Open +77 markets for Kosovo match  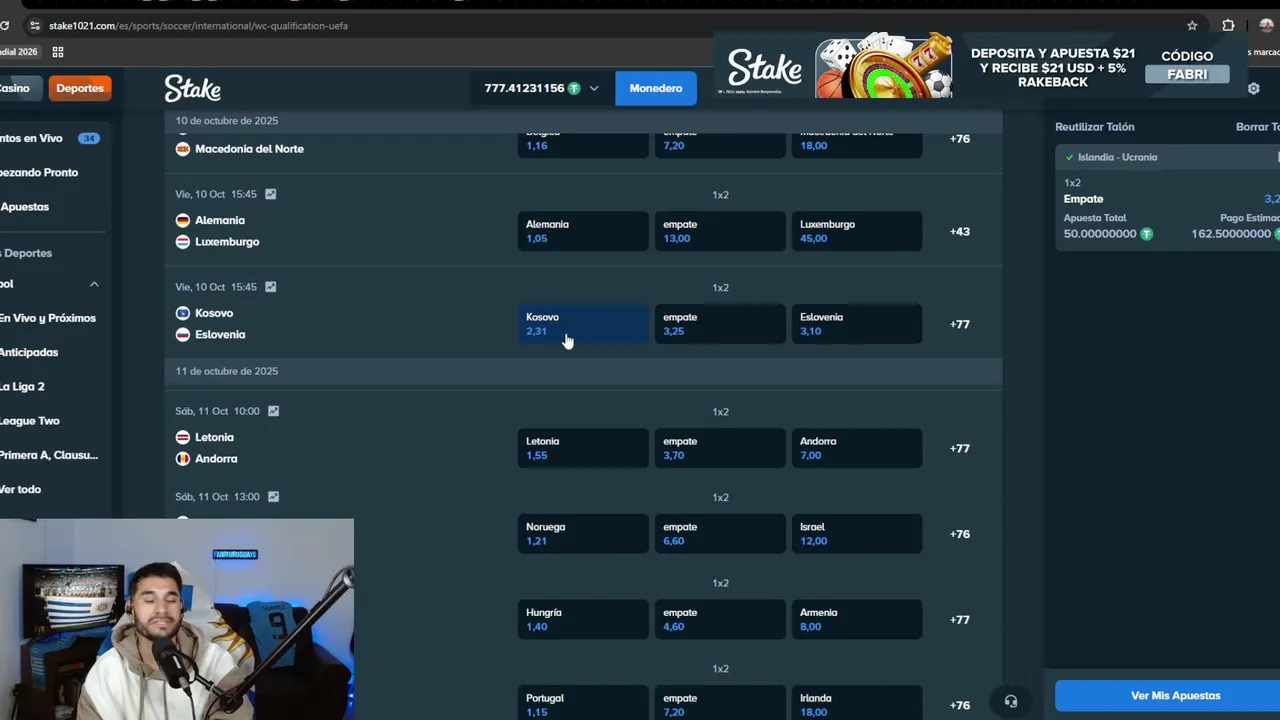point(960,324)
